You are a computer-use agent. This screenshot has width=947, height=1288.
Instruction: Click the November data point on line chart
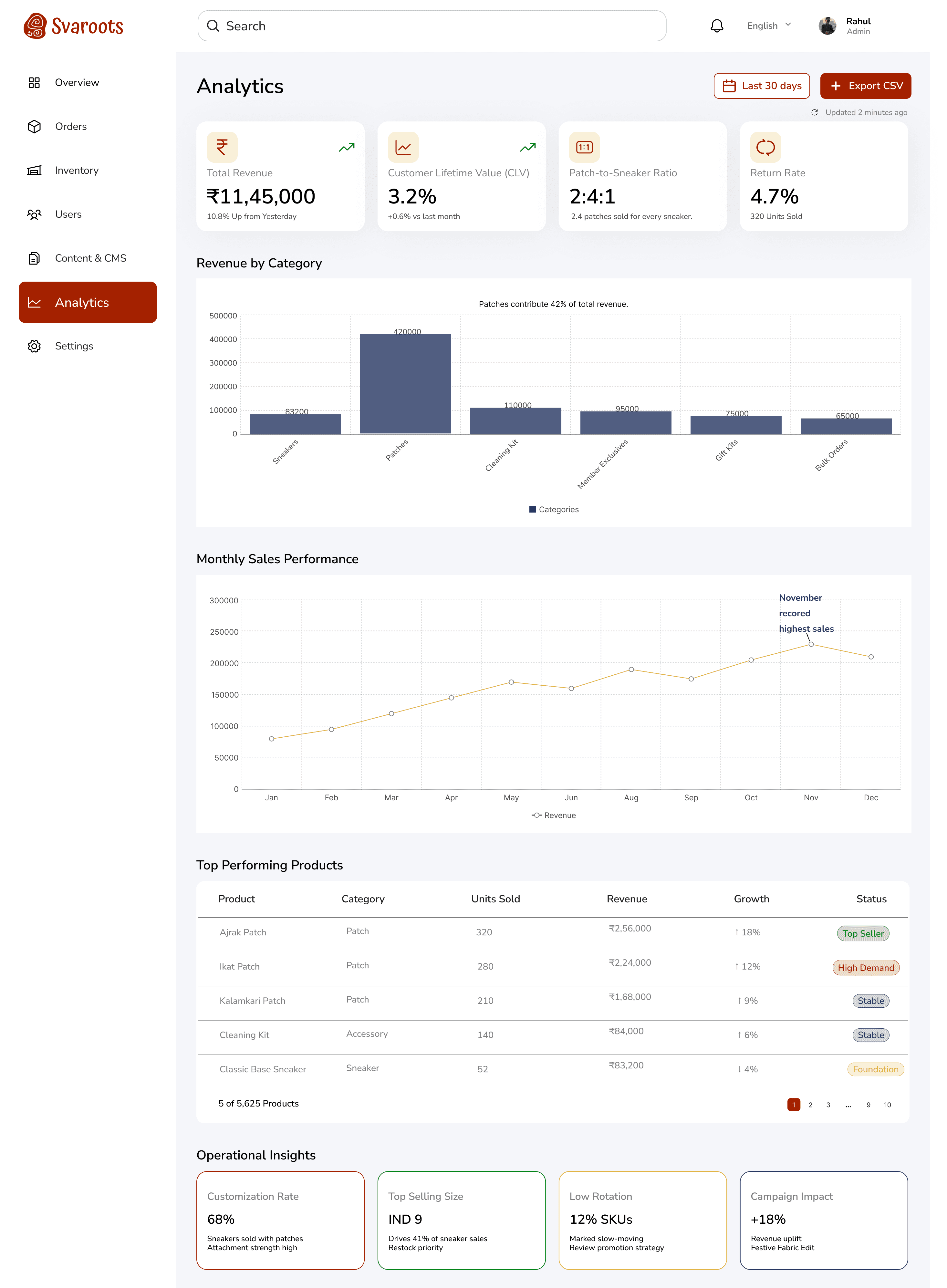(811, 644)
